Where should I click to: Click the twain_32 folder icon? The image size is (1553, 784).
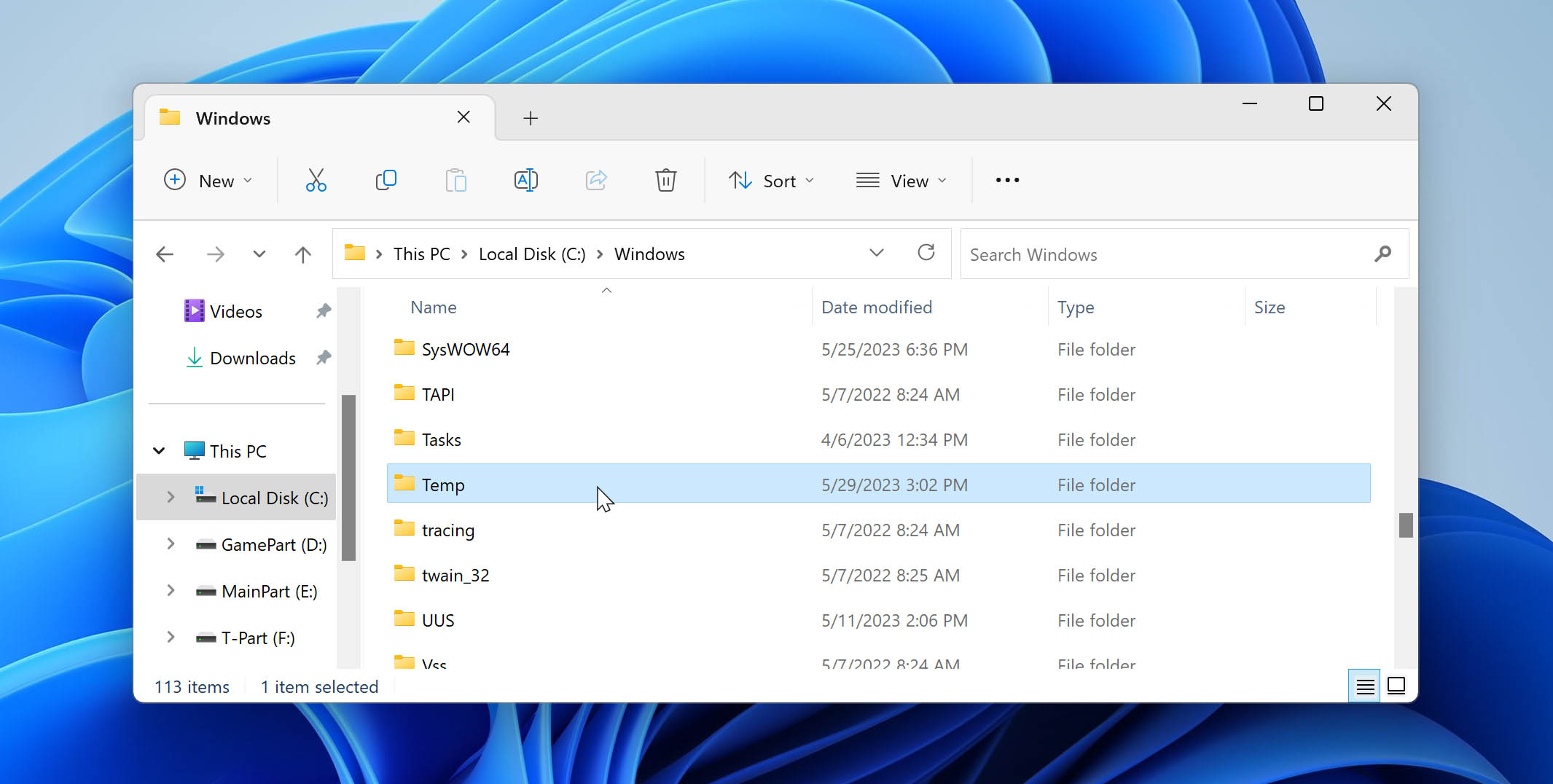click(x=404, y=573)
